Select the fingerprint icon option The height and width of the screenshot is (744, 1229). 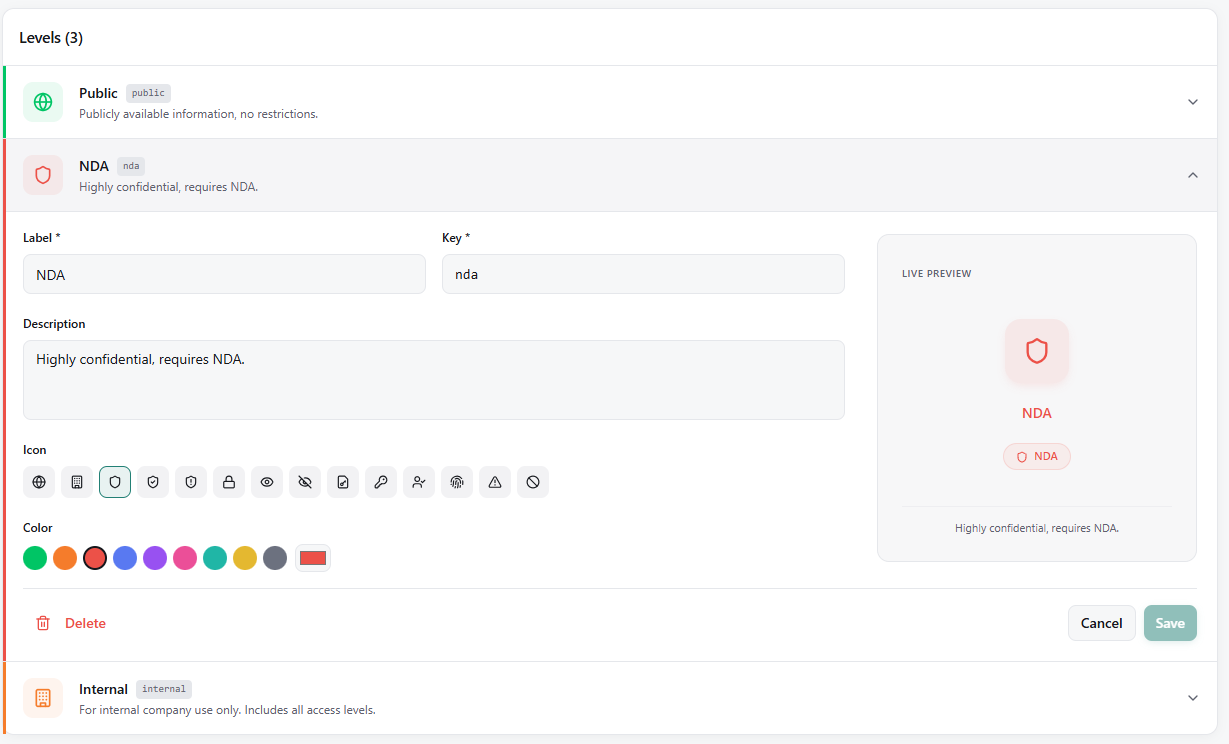point(457,482)
